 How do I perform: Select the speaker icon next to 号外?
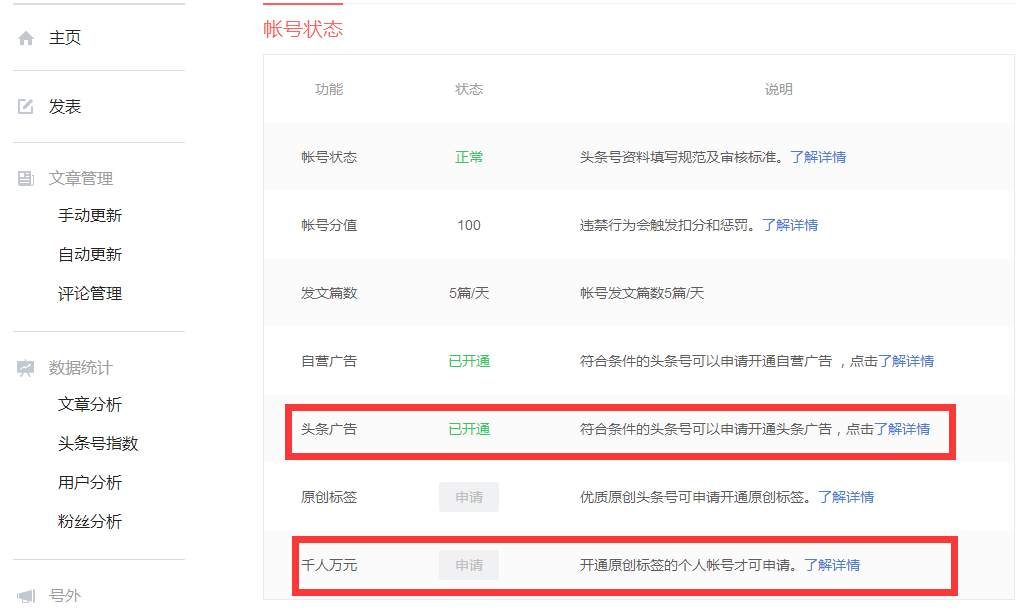click(25, 595)
